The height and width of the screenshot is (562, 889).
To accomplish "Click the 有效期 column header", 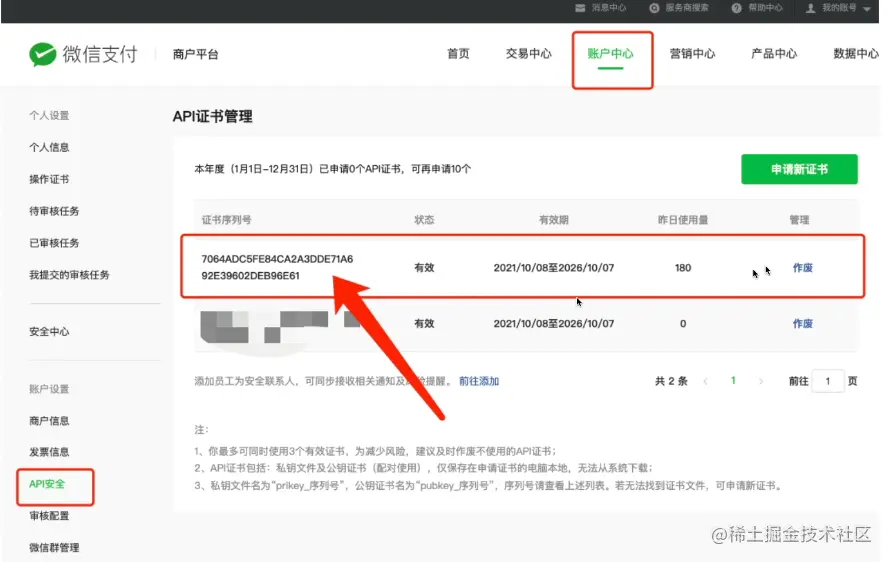I will tap(553, 220).
